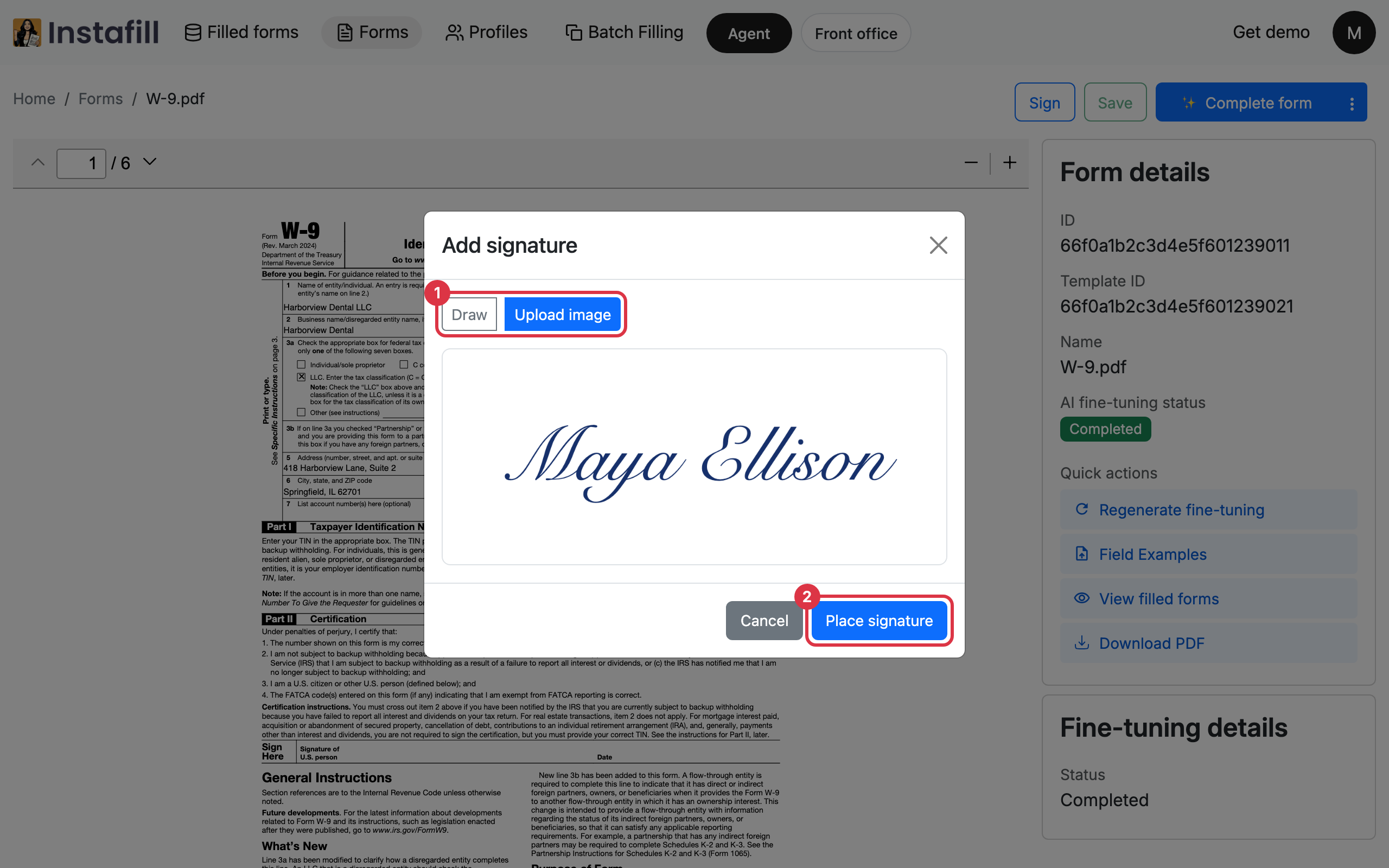Click the Maya Ellison signature preview

pyautogui.click(x=694, y=457)
